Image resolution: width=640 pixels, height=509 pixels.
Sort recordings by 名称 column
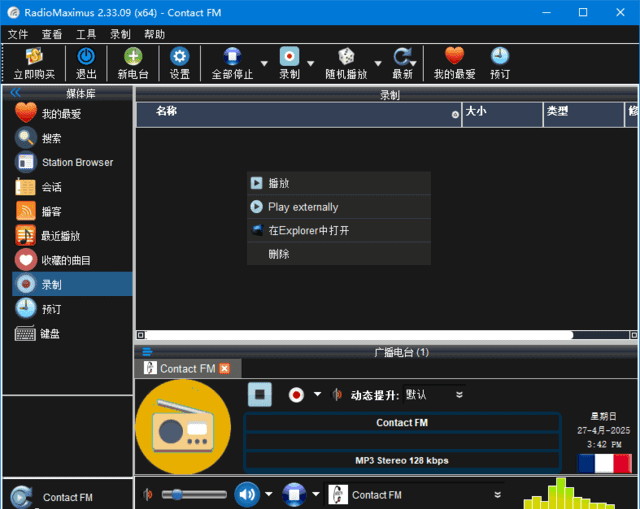point(298,114)
